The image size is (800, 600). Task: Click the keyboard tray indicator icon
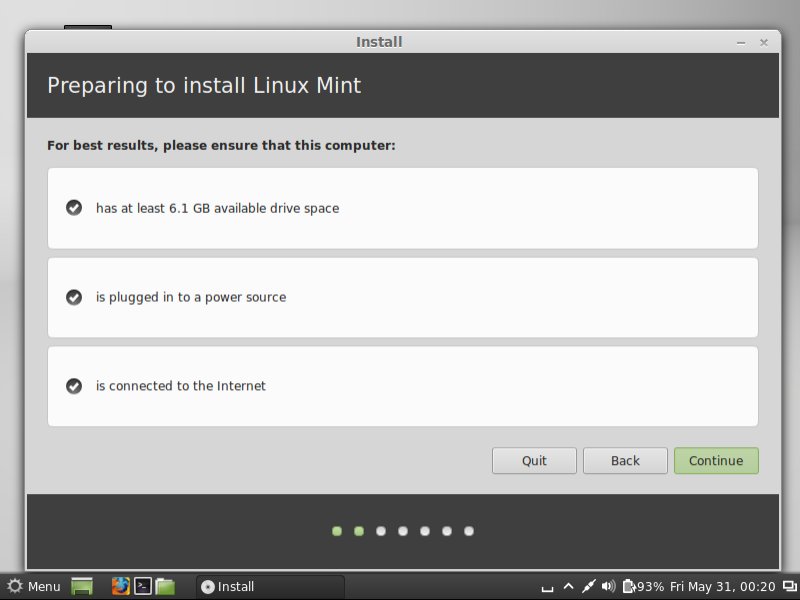[547, 588]
